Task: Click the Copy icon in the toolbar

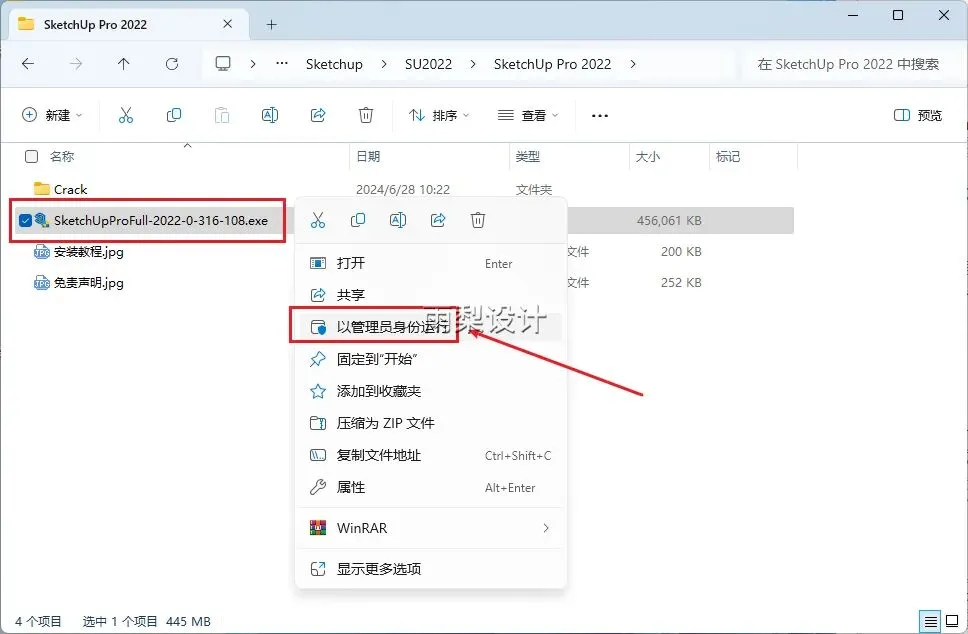Action: click(174, 115)
